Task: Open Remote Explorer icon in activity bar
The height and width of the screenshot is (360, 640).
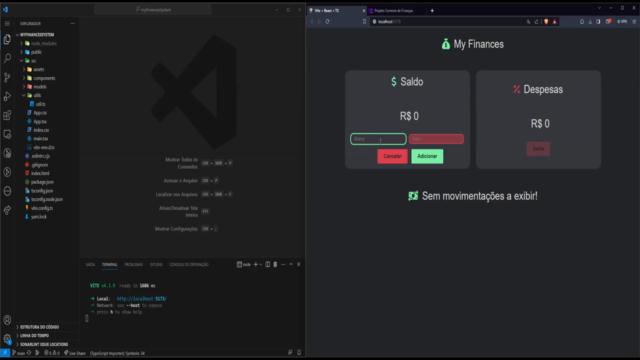Action: coord(7,134)
